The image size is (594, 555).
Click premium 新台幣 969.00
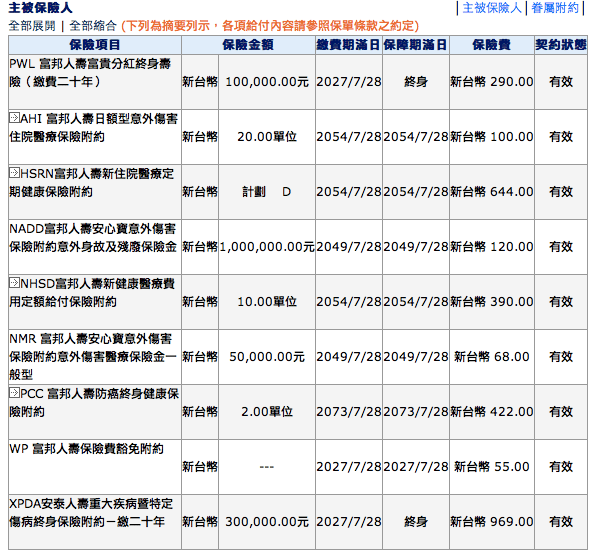[492, 522]
